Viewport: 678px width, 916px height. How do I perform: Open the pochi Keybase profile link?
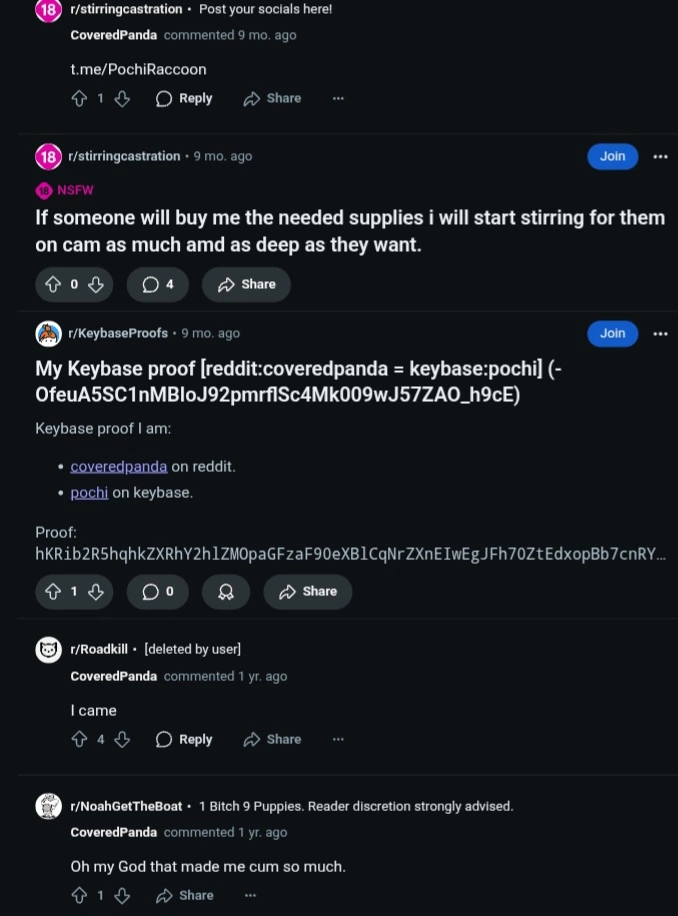pos(89,492)
